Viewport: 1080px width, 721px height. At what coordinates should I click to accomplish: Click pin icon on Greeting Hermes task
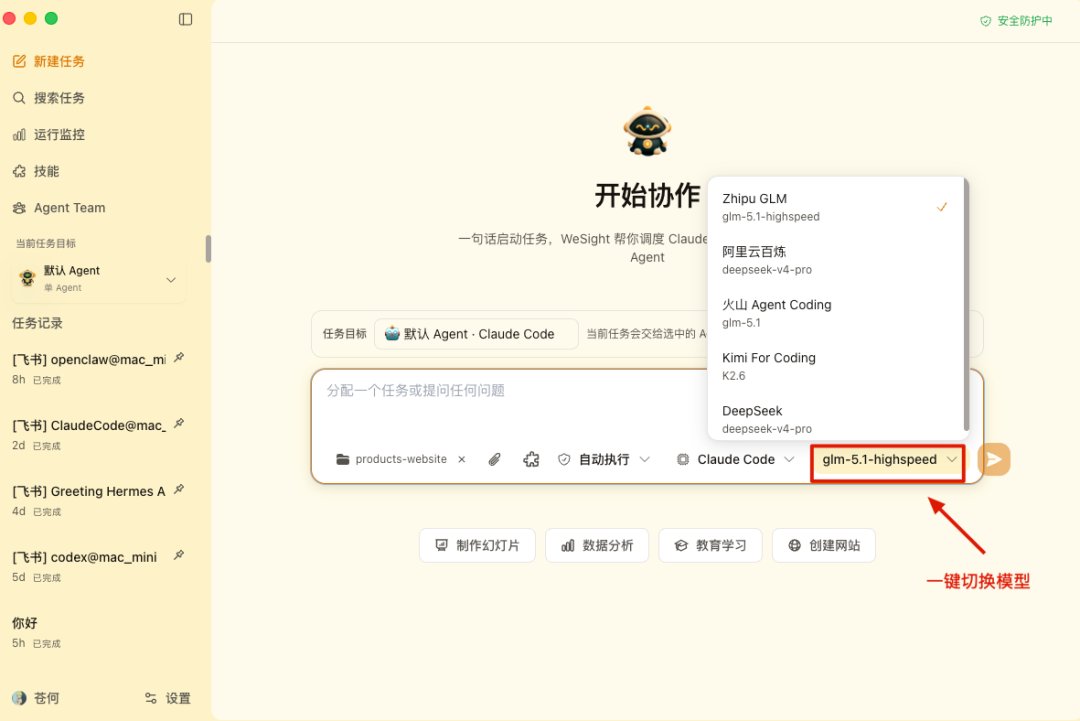click(179, 490)
